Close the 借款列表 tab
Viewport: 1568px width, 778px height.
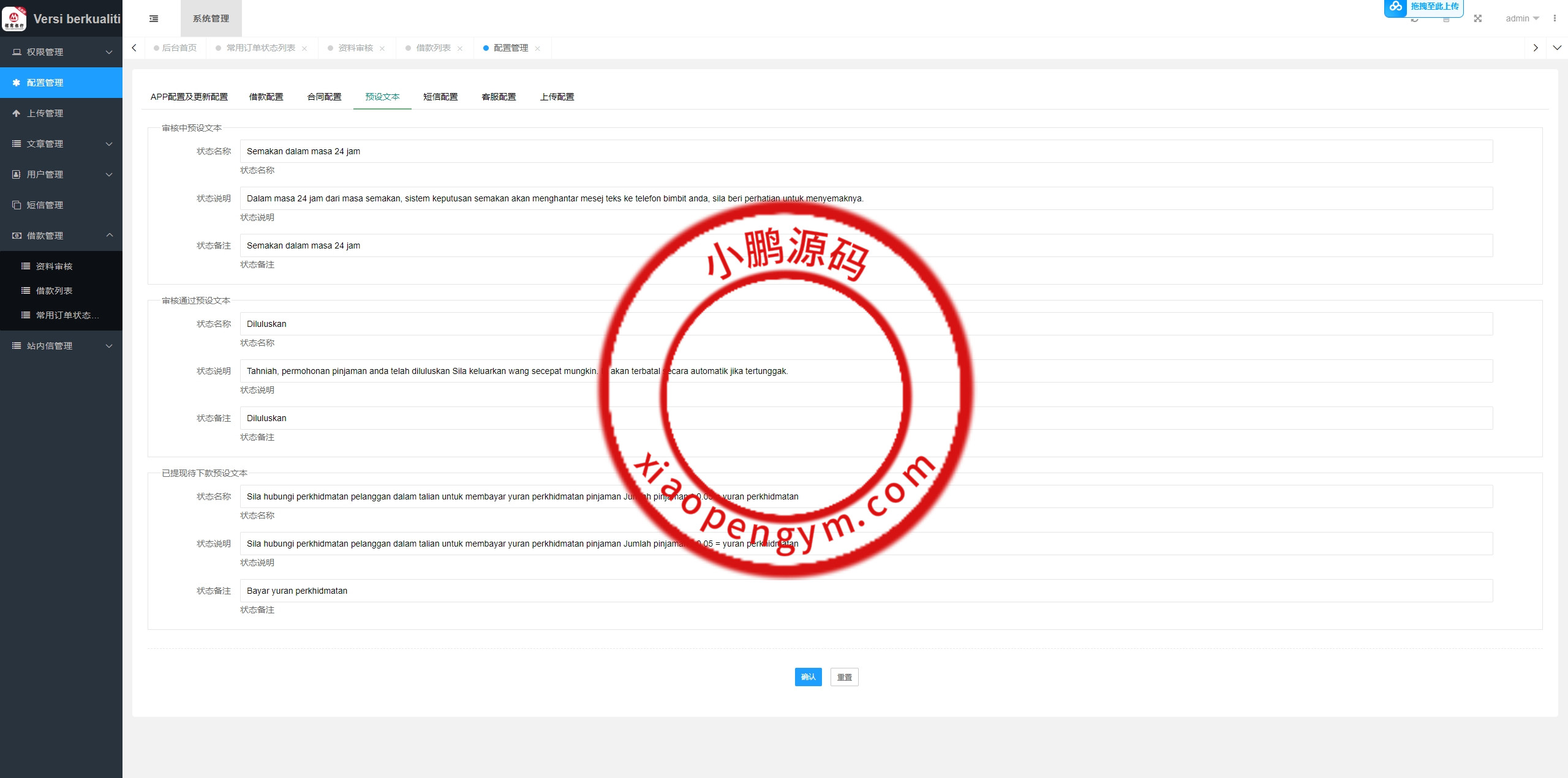460,48
